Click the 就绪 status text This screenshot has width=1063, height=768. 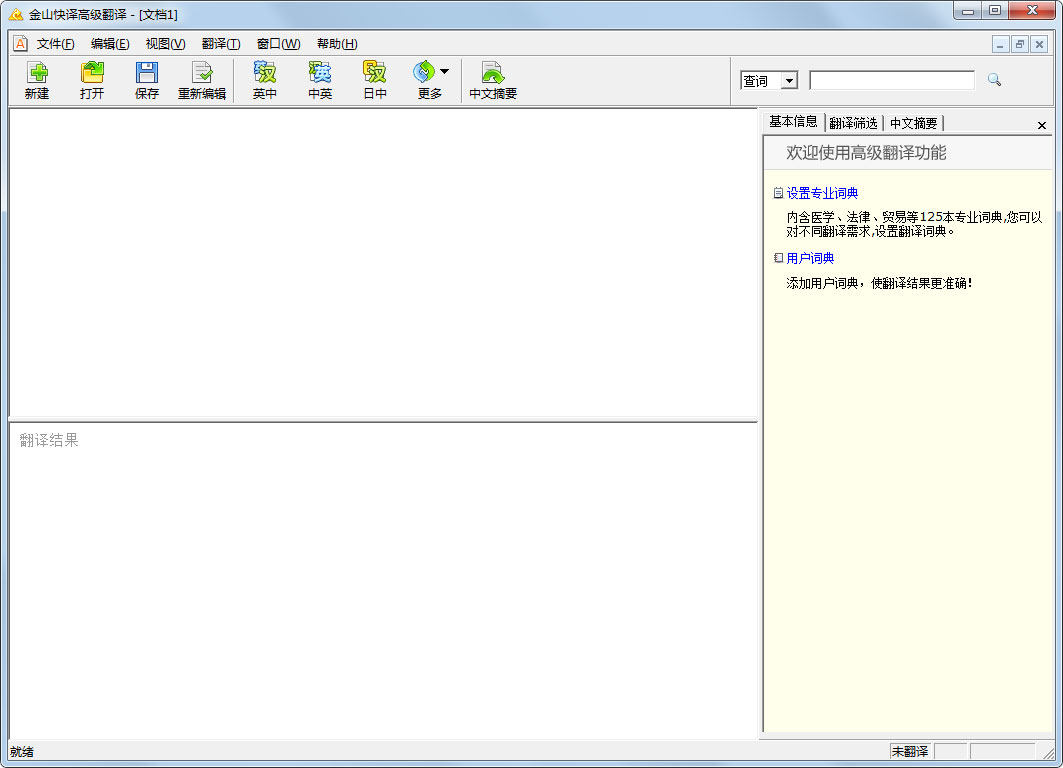point(22,752)
